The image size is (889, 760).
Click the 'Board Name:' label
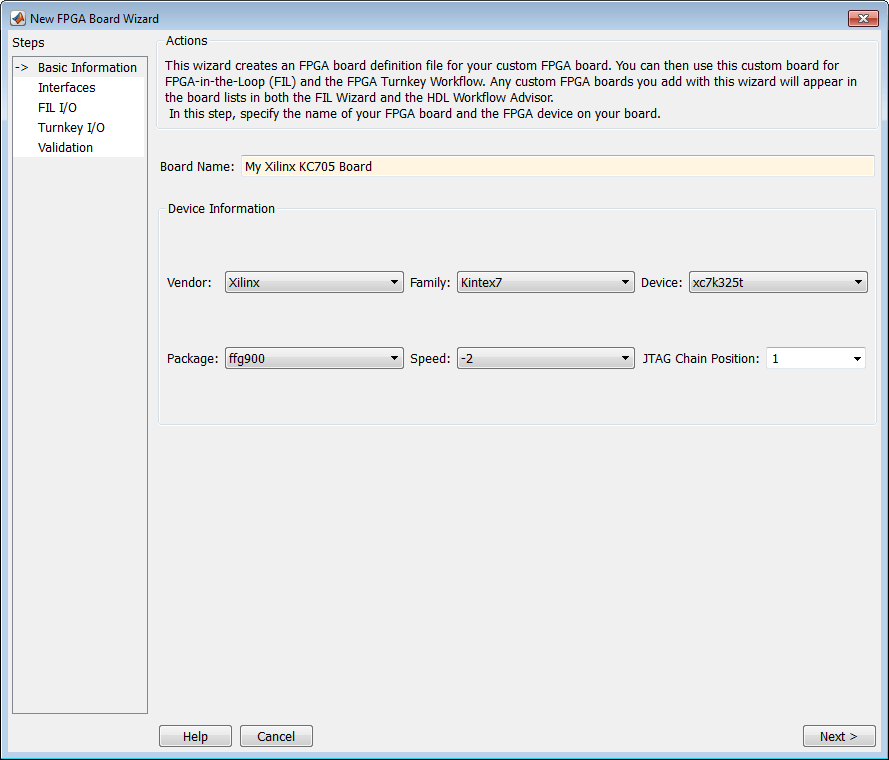point(197,167)
